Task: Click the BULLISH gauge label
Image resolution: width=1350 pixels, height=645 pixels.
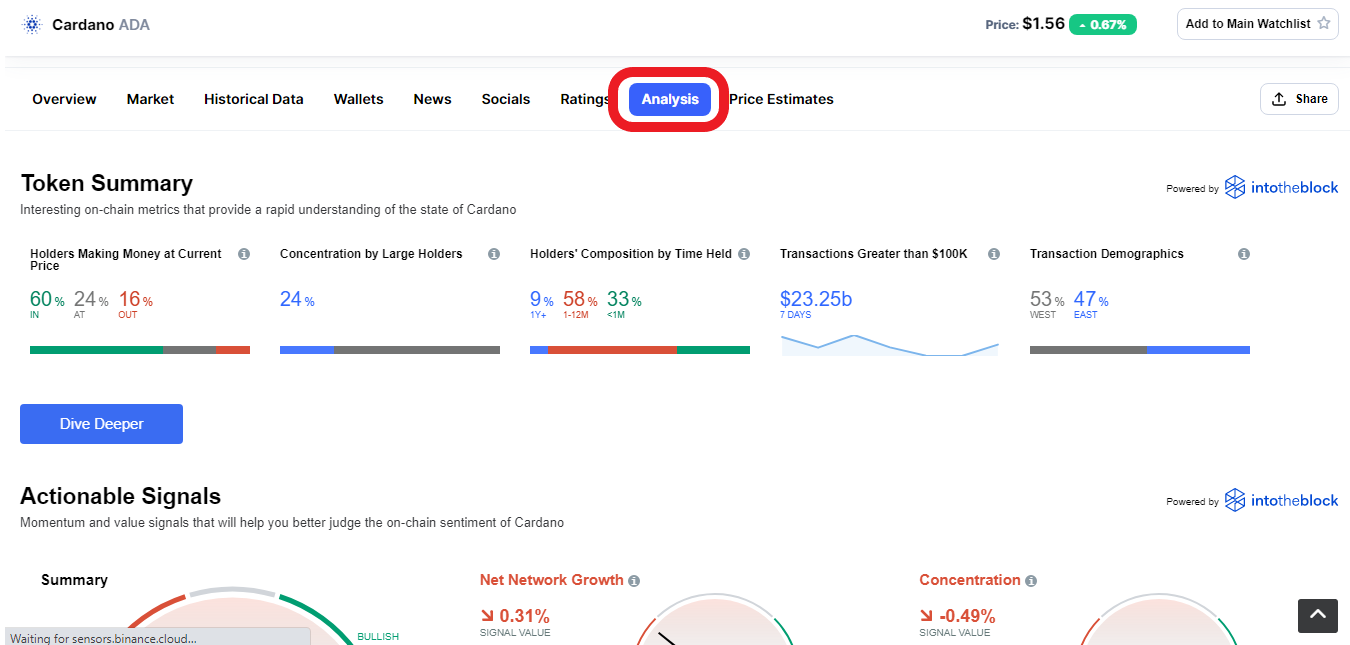Action: tap(378, 636)
